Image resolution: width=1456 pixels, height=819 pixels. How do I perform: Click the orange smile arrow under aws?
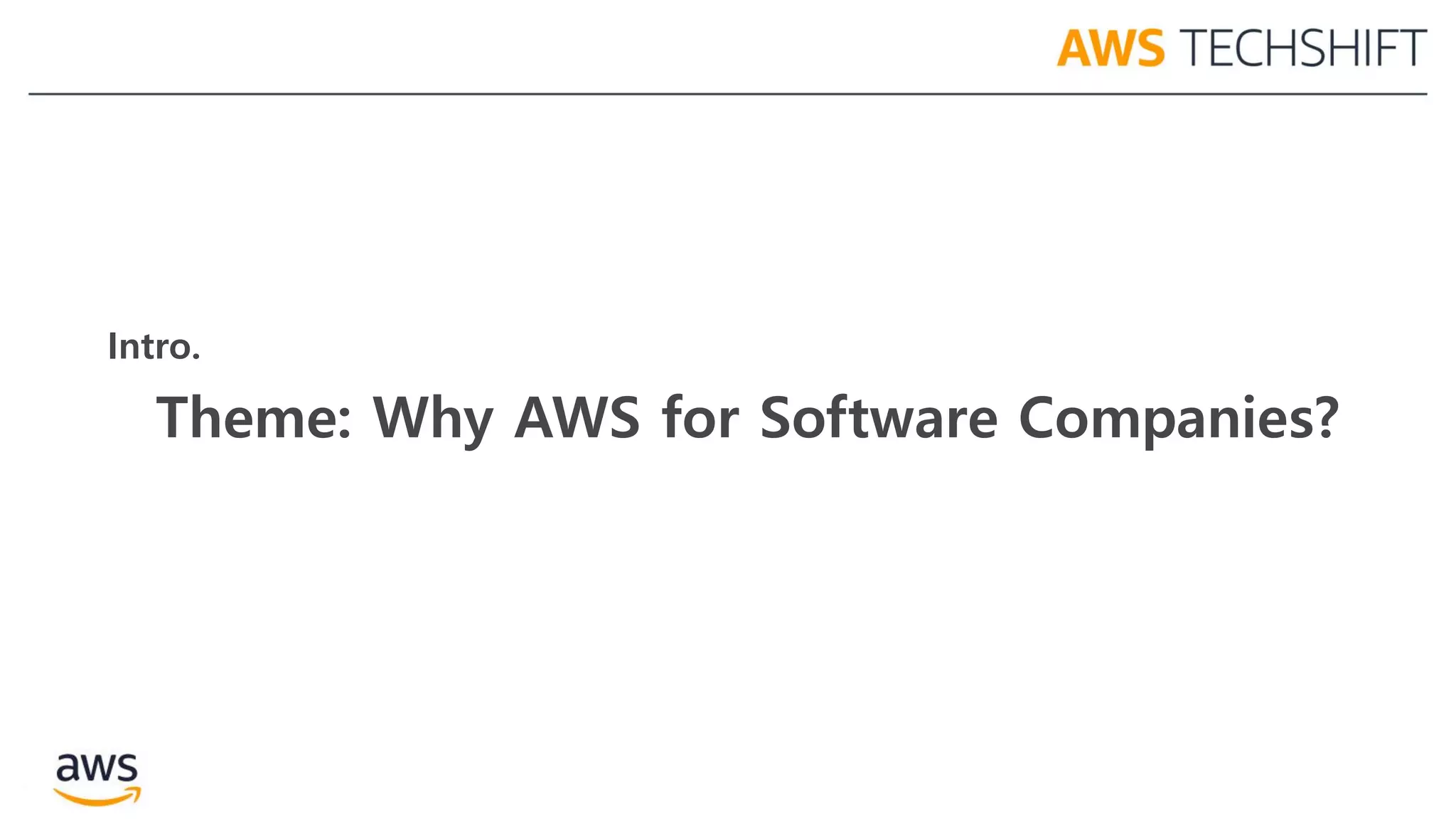click(x=97, y=796)
